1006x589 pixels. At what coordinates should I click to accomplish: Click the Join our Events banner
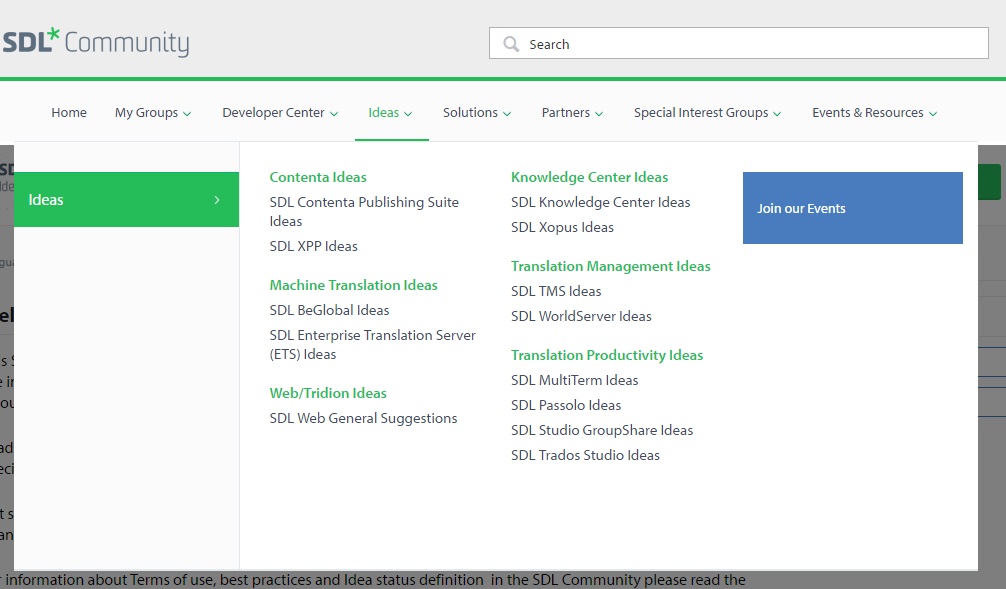853,208
